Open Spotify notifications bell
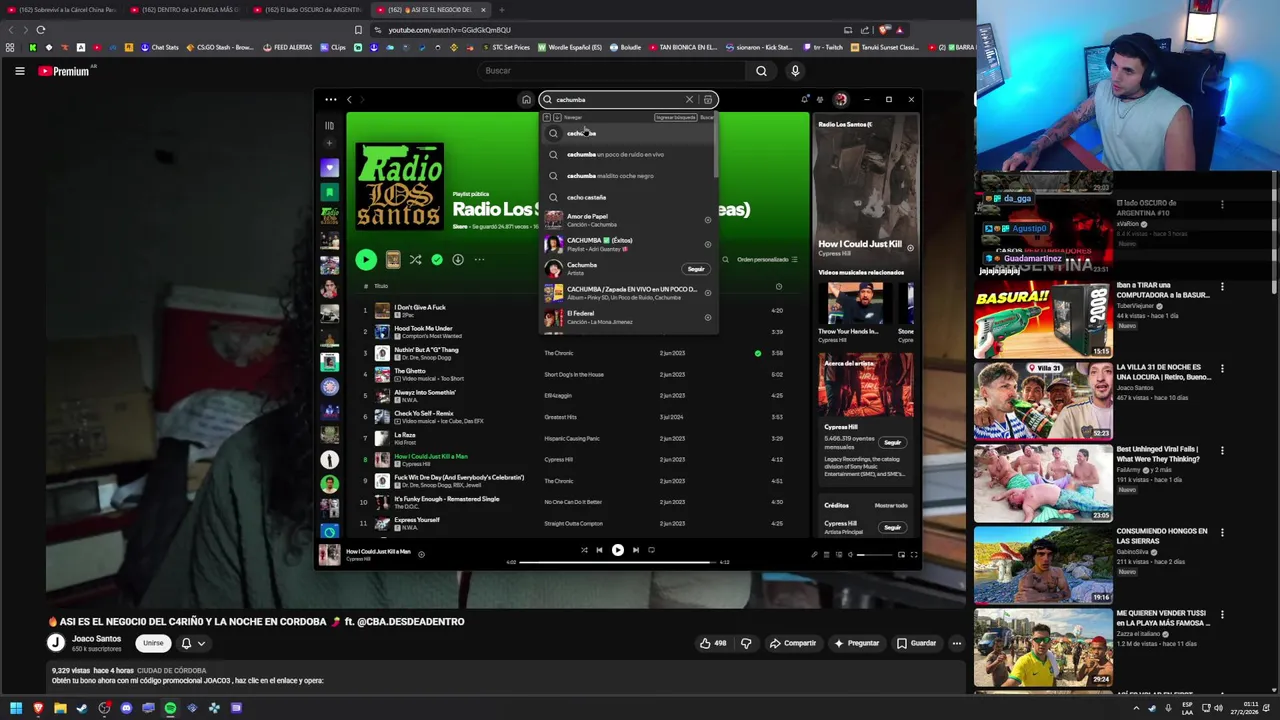 804,99
